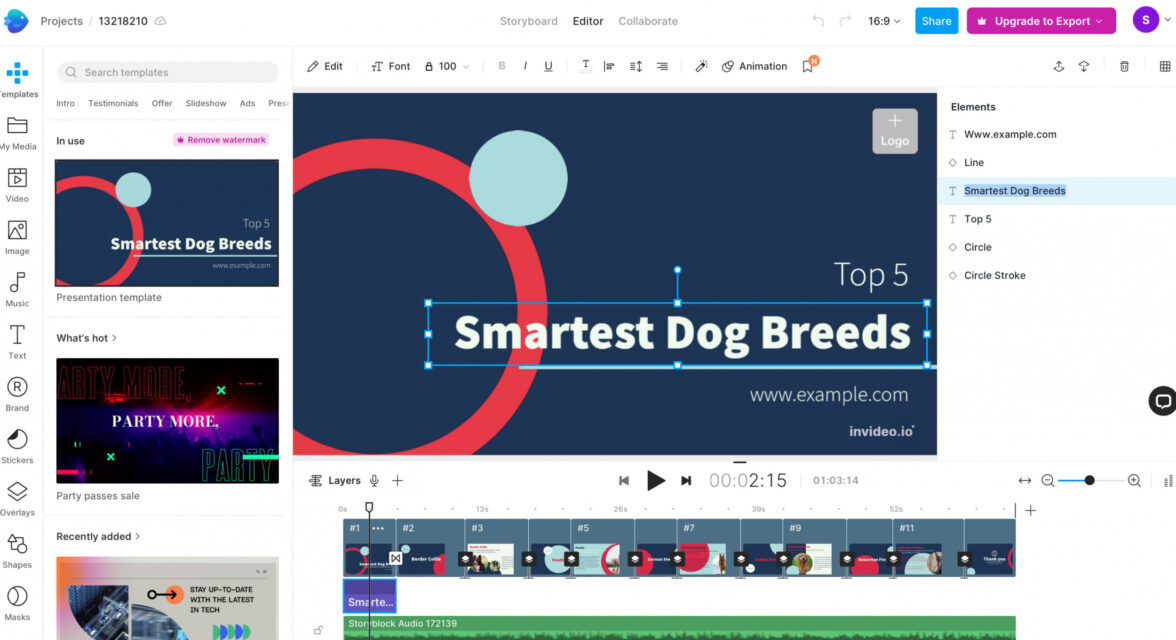This screenshot has width=1176, height=640.
Task: Delete the selected element with trash icon
Action: pyautogui.click(x=1124, y=66)
